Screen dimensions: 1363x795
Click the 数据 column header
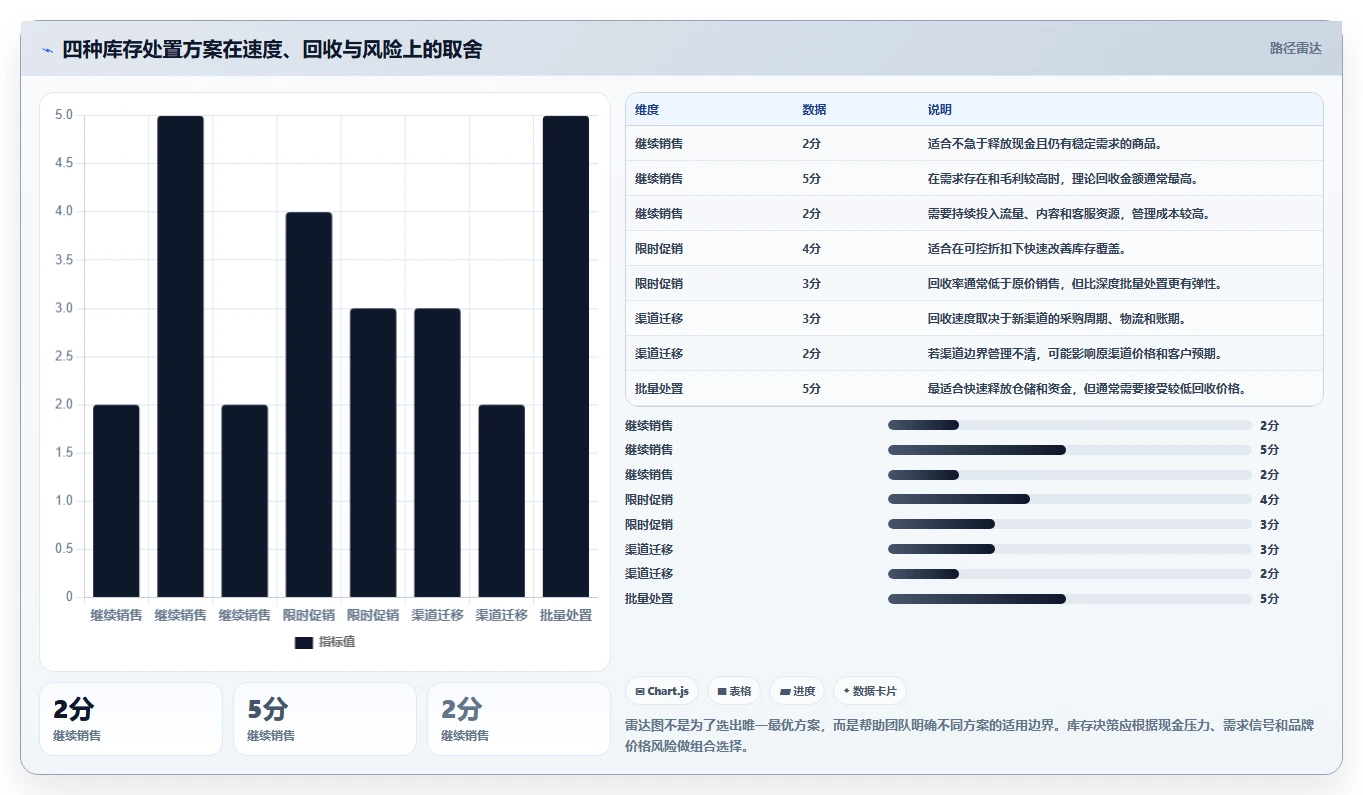(x=814, y=110)
